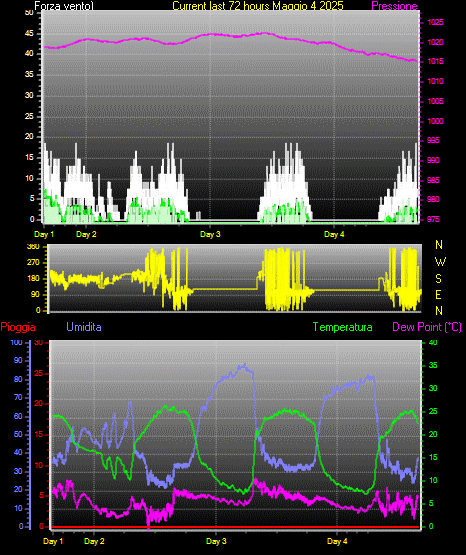Click the E compass direction label
Screen dimensions: 466x555
coord(438,295)
